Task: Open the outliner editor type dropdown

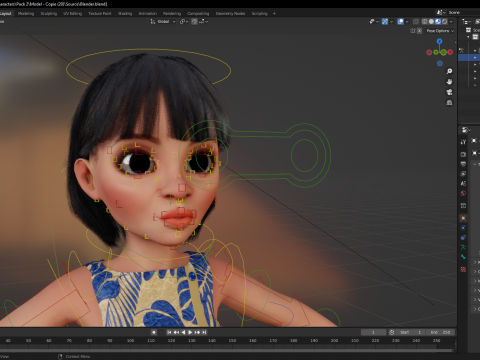Action: 466,22
